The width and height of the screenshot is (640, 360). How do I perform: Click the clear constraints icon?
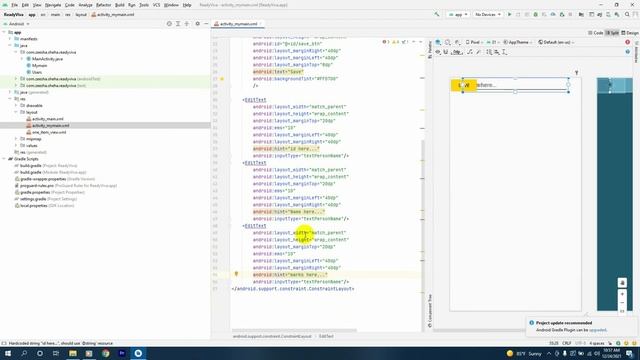(470, 52)
